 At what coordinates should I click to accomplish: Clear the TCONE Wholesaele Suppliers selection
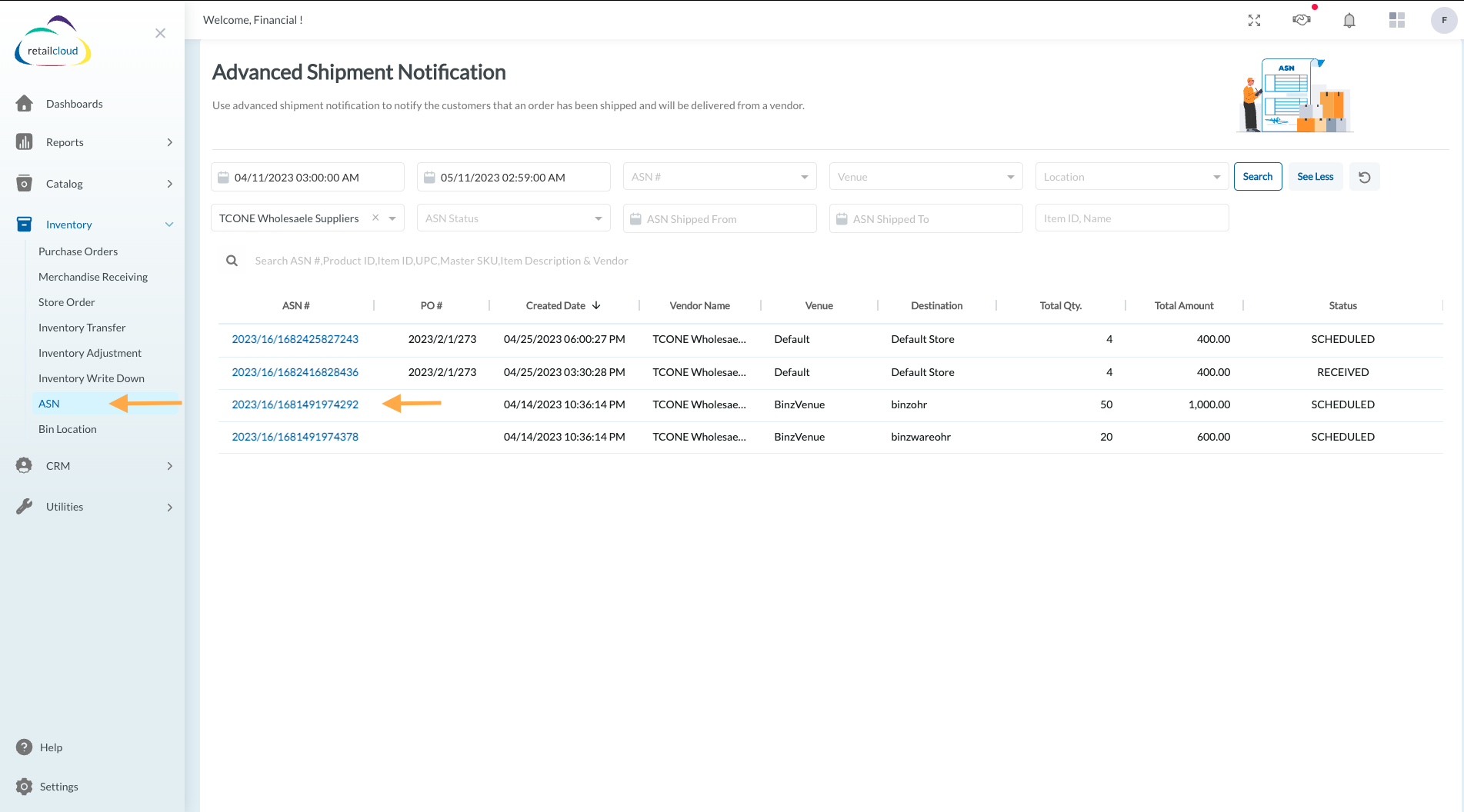click(375, 218)
